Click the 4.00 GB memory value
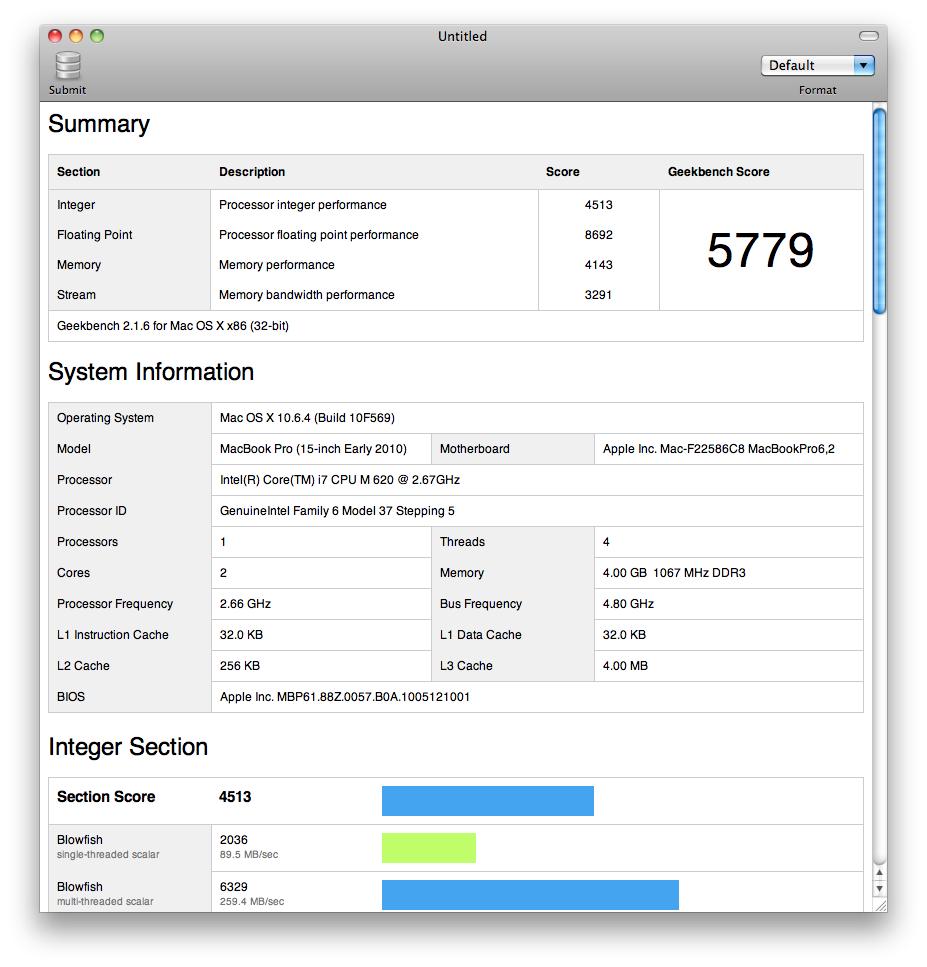927x967 pixels. [x=674, y=573]
